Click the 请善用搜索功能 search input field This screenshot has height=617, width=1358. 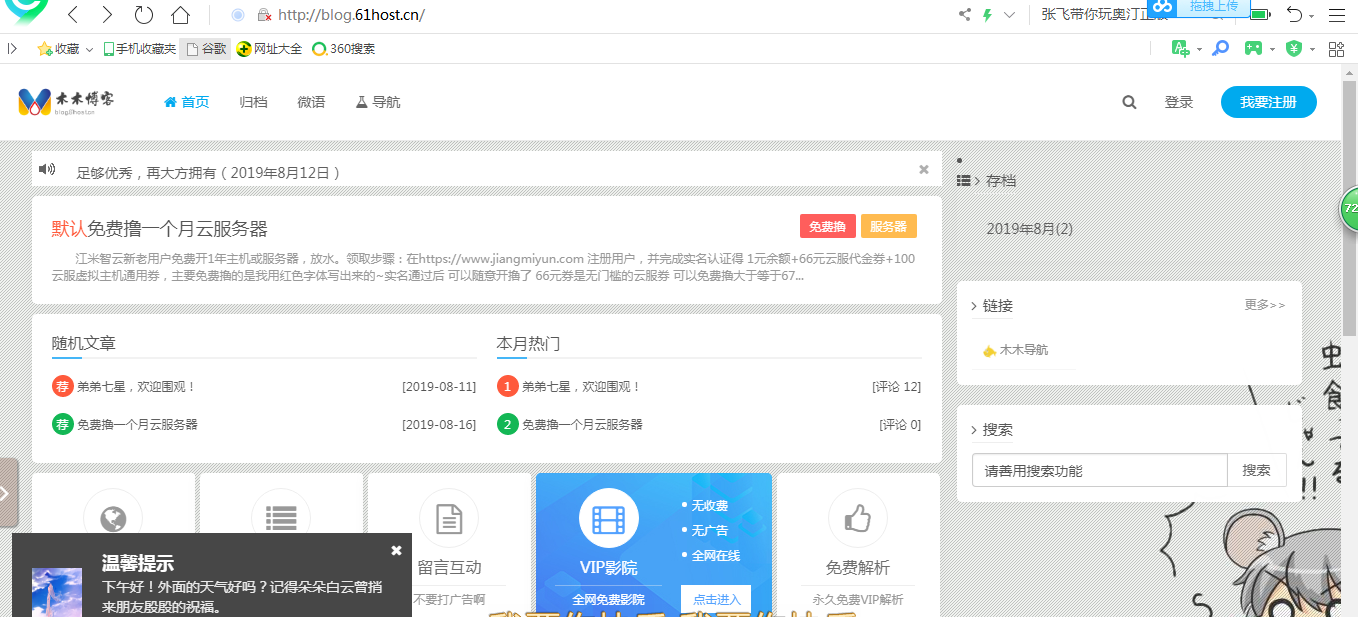tap(1098, 469)
